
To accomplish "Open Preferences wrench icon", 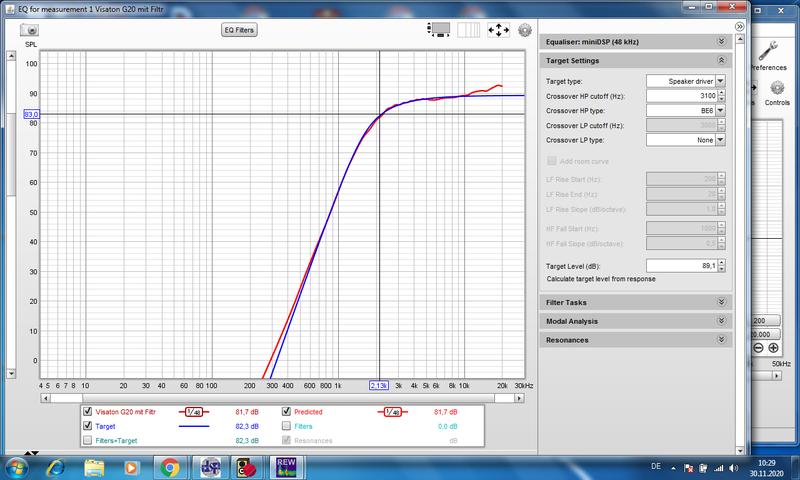I will [770, 51].
